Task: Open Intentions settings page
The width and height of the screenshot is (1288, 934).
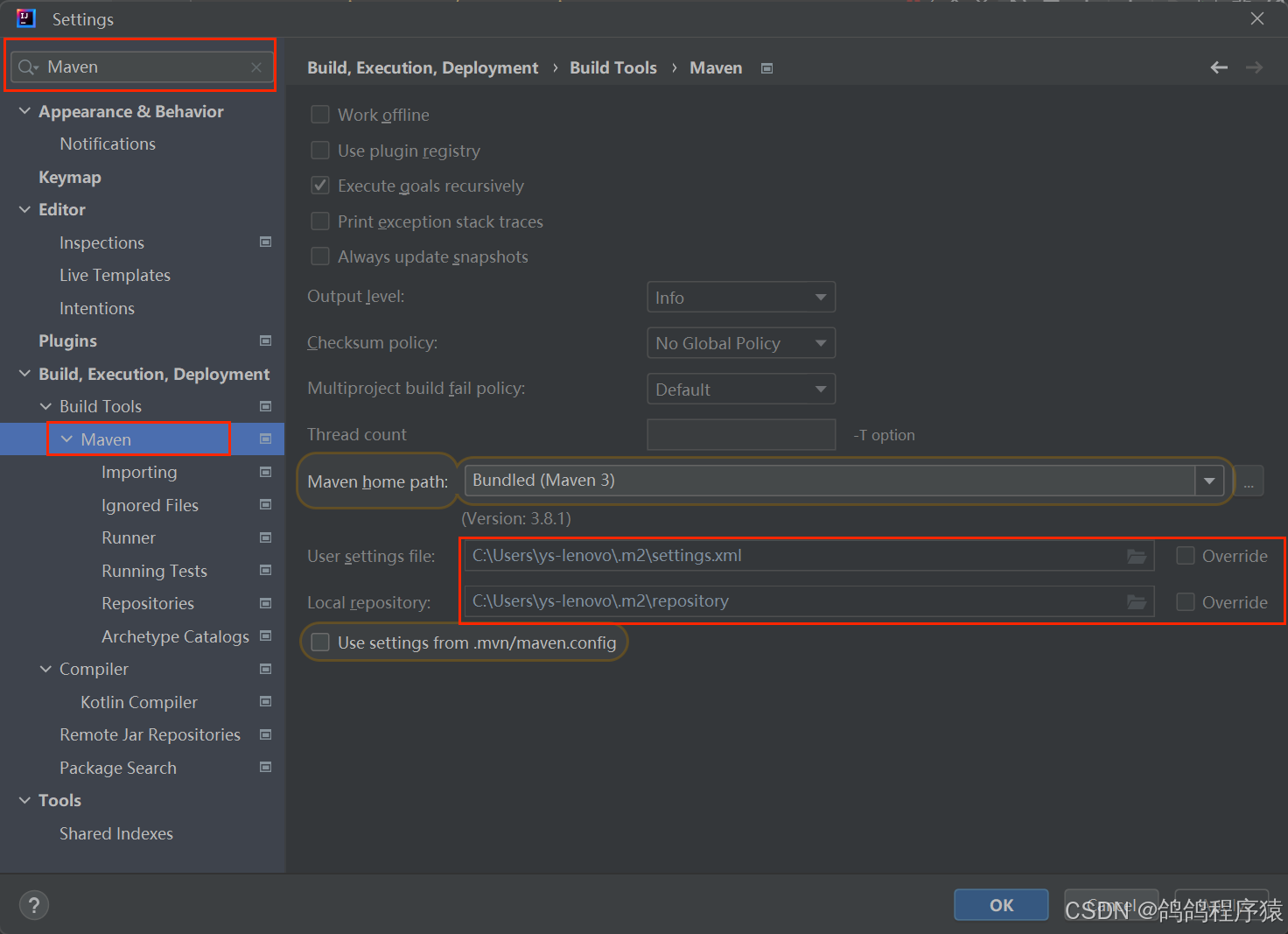Action: pos(97,308)
